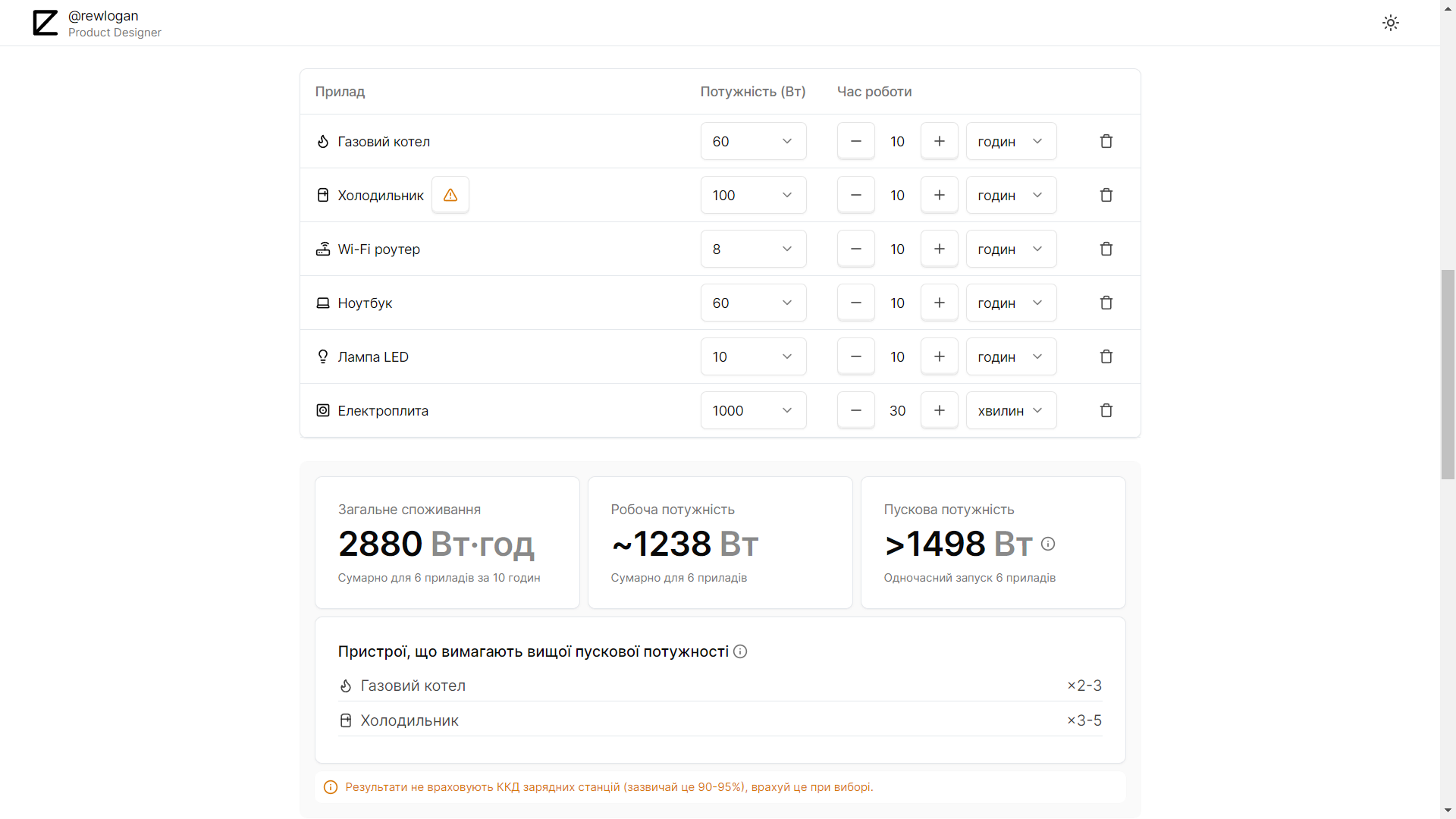Click the Ноутбук hours value field
Viewport: 1456px width, 819px height.
898,303
